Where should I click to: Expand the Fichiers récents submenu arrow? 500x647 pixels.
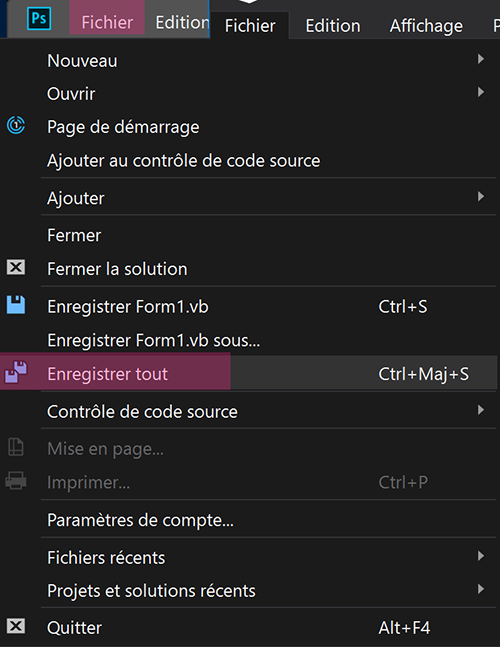pyautogui.click(x=481, y=556)
